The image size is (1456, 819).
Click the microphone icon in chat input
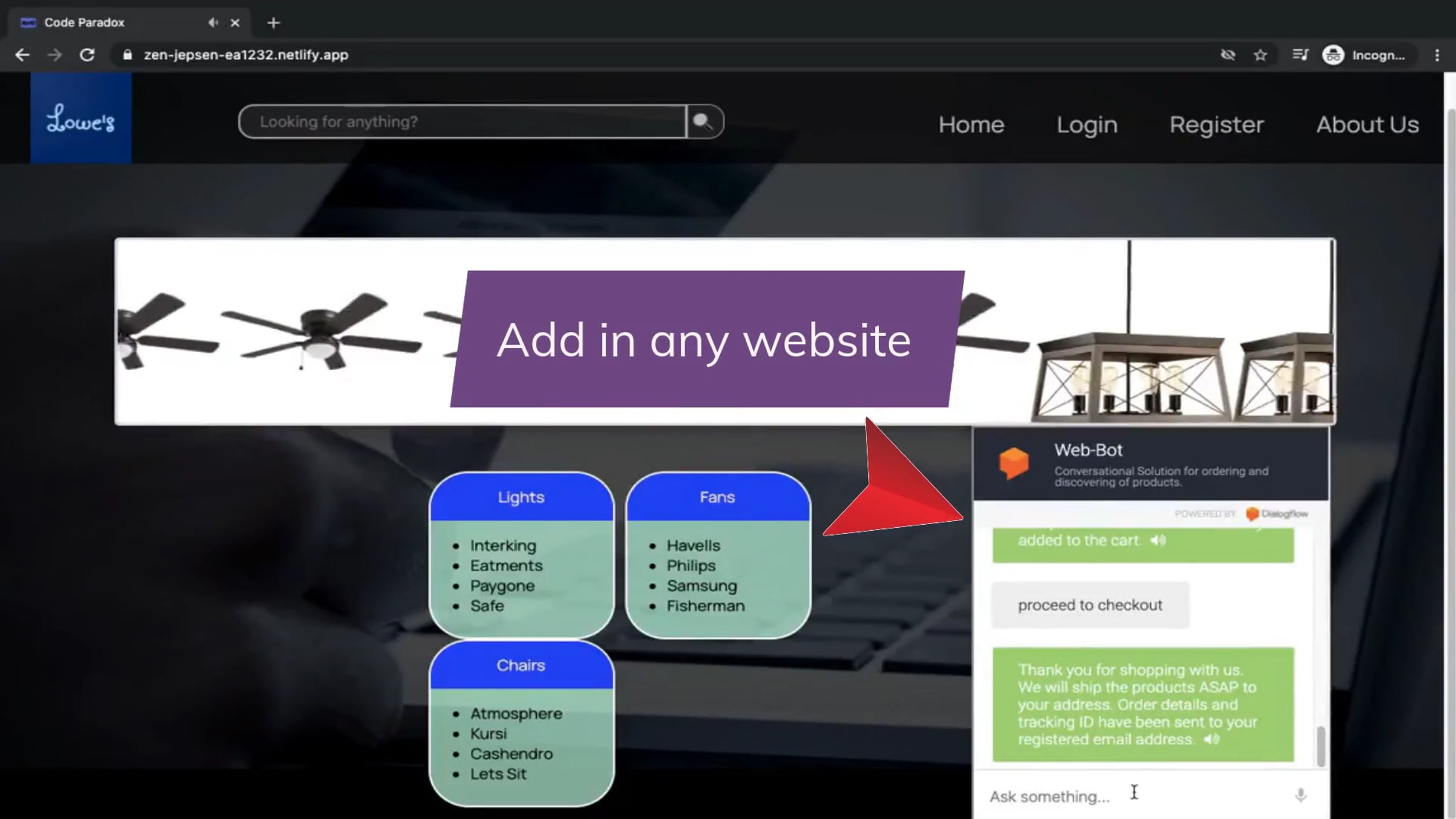pyautogui.click(x=1301, y=795)
